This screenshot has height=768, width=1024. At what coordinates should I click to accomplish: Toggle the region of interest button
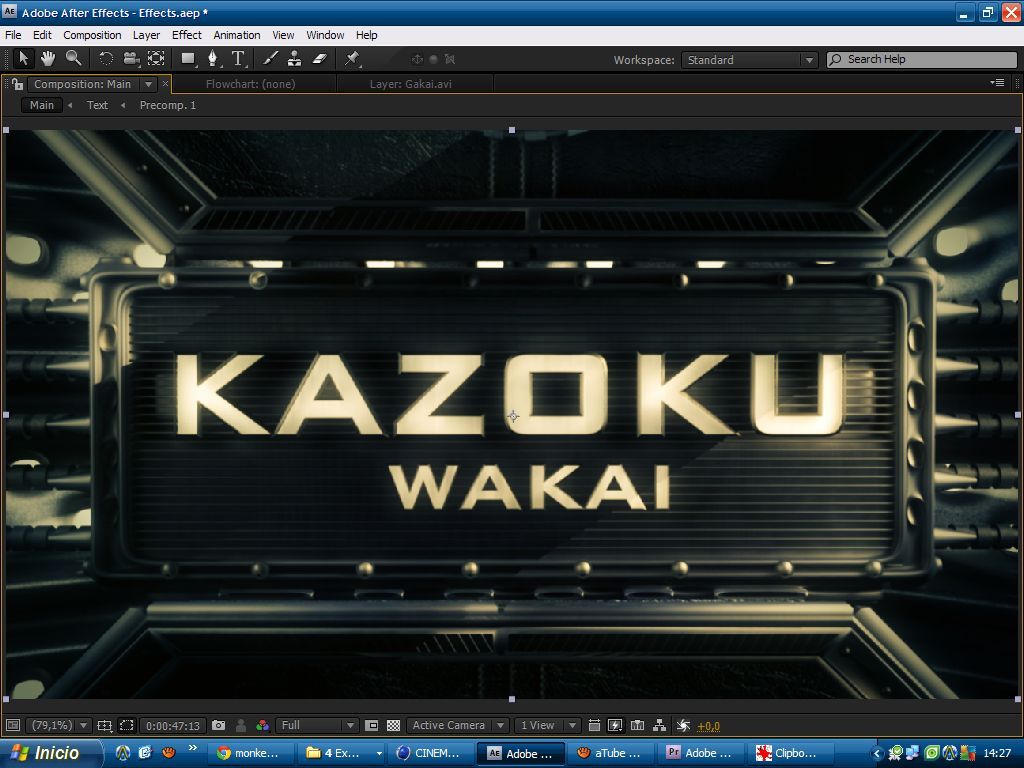372,726
